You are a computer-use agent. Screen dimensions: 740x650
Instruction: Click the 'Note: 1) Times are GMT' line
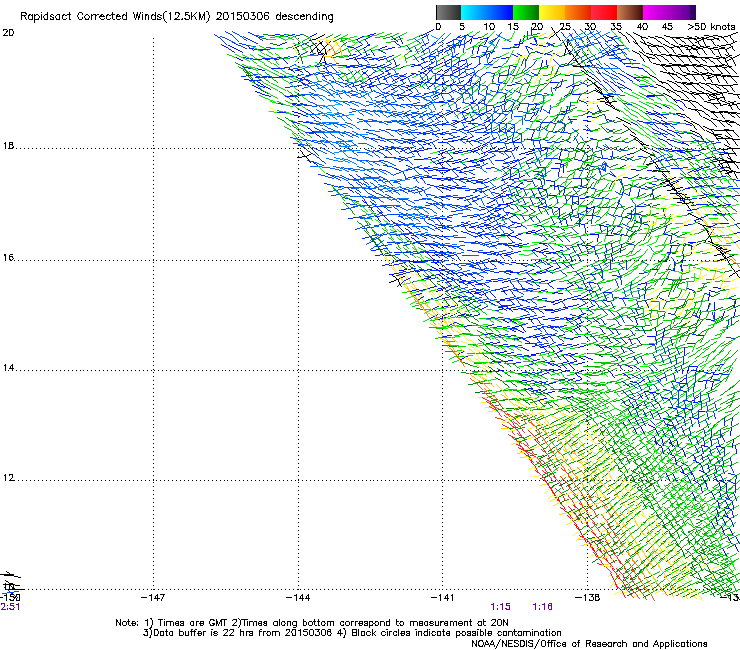pos(312,623)
